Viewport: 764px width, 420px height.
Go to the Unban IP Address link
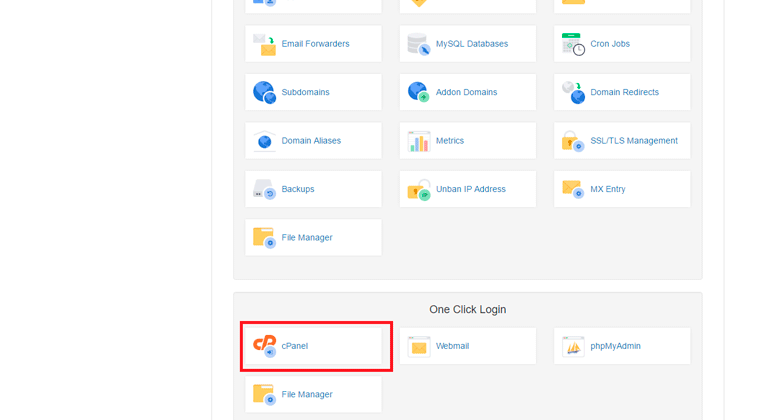coord(471,189)
